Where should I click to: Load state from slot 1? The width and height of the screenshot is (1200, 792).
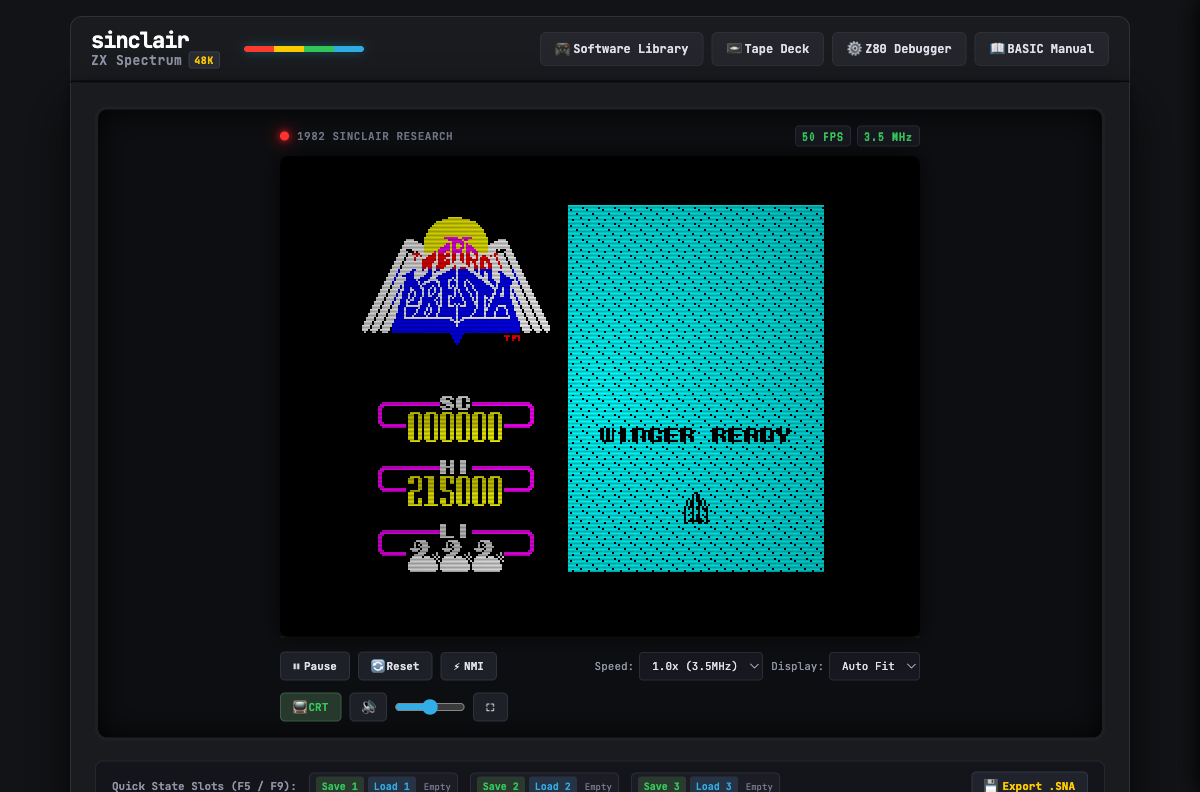click(392, 786)
